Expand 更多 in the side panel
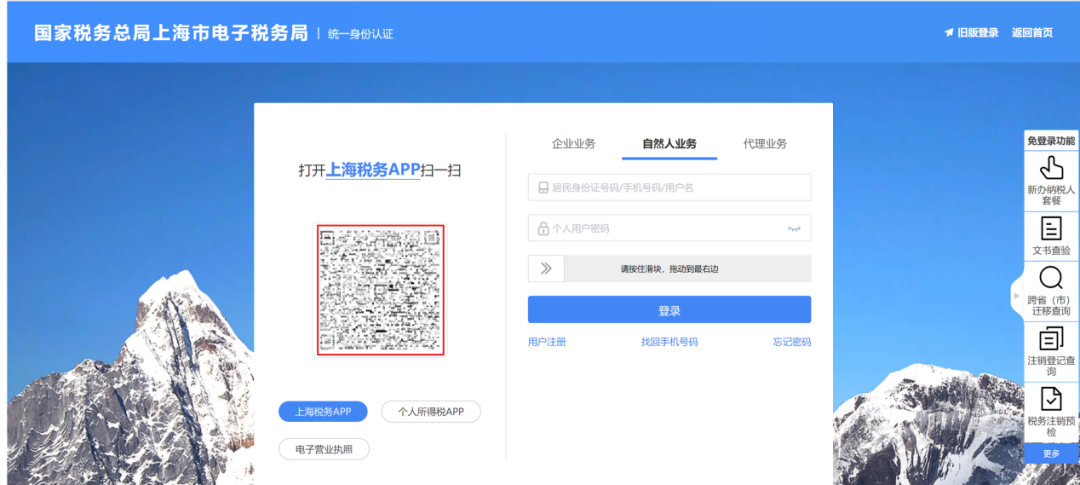Viewport: 1080px width, 485px height. pos(1051,453)
